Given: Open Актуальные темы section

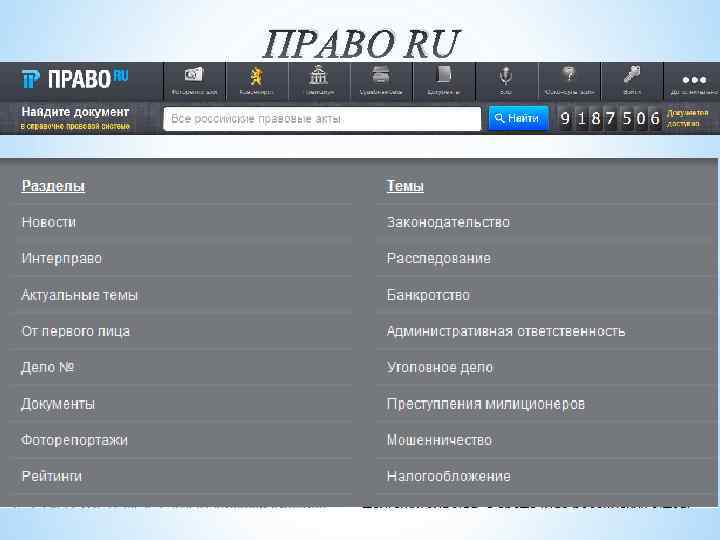Looking at the screenshot, I should click(79, 295).
